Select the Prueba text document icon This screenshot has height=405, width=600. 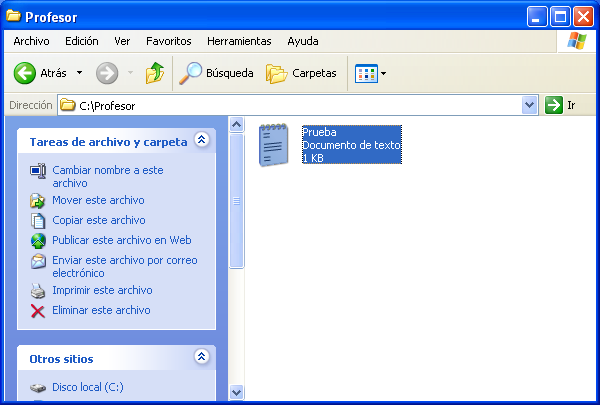(x=274, y=145)
